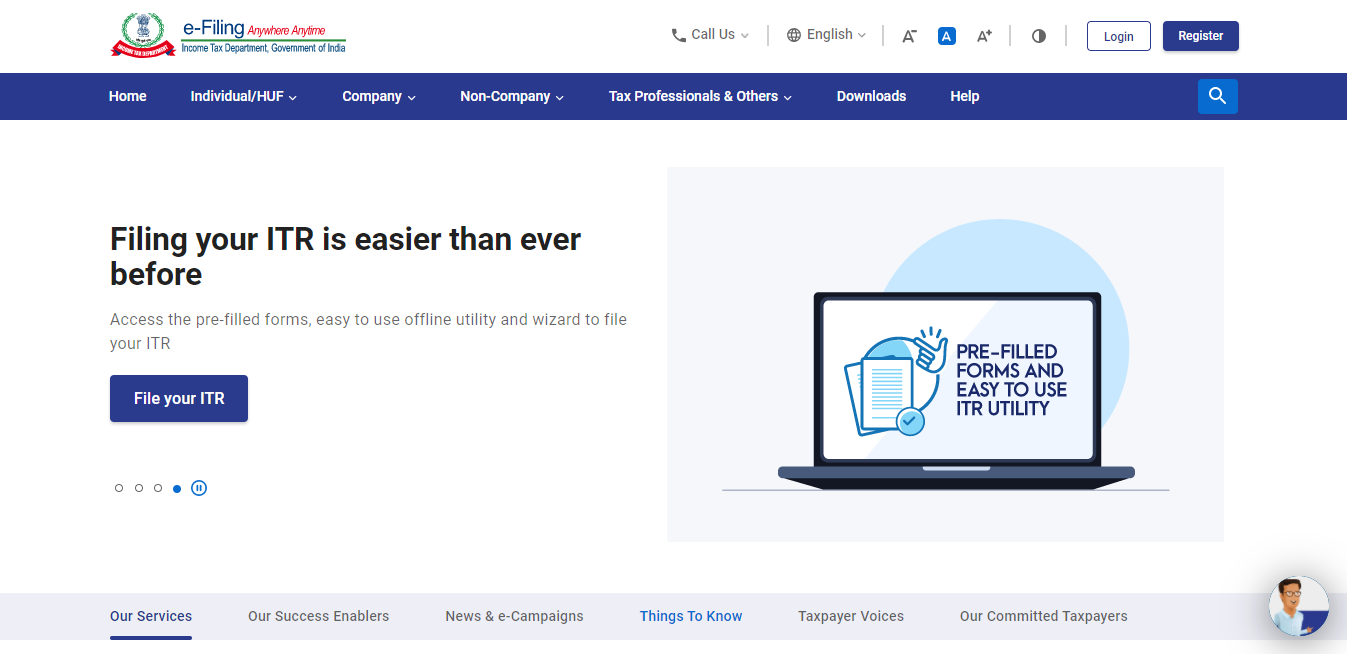Image resolution: width=1347 pixels, height=654 pixels.
Task: Toggle the high contrast mode icon
Action: coord(1039,36)
